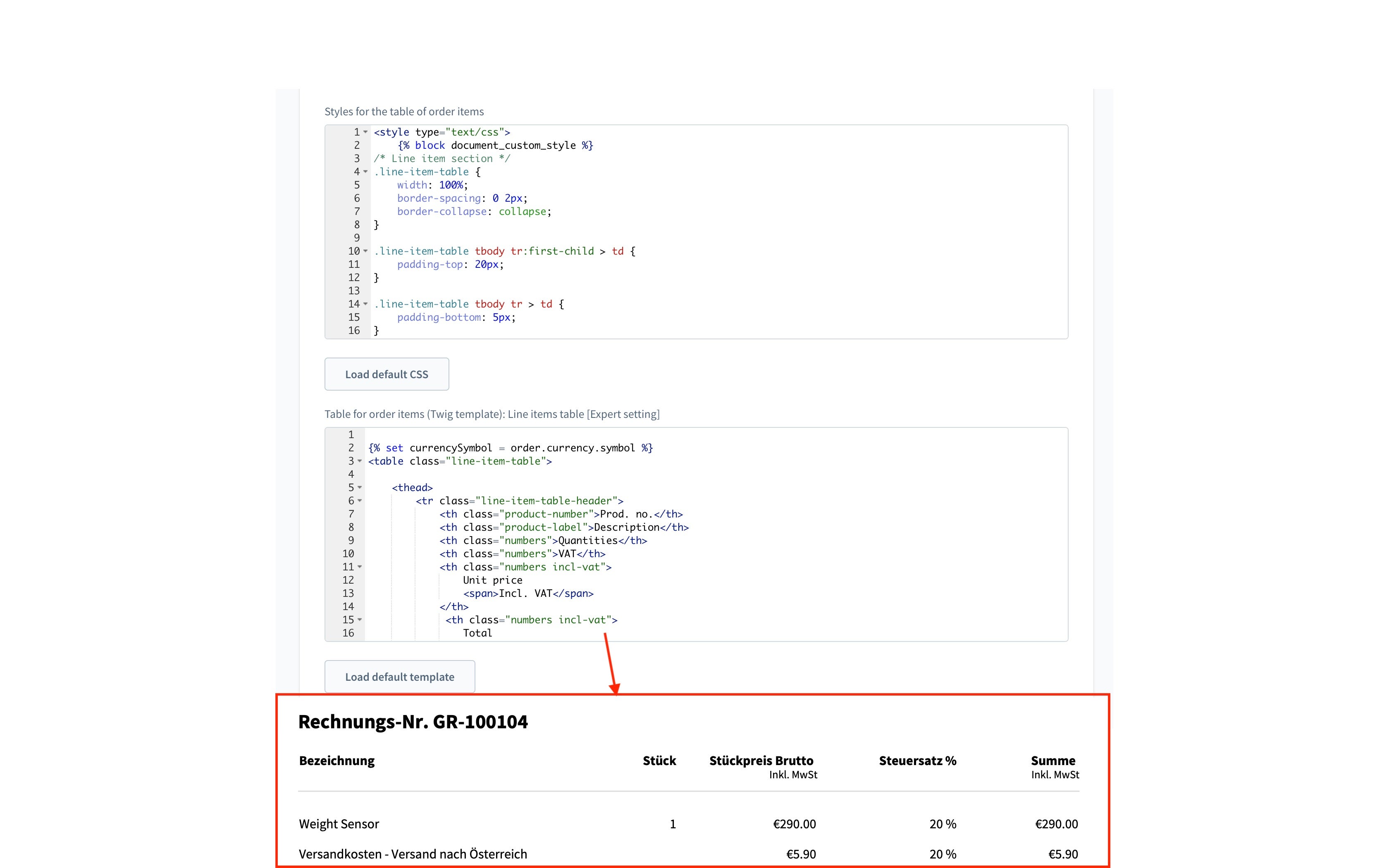Click the 'Total' code line at line 16
1389x868 pixels.
coord(477,633)
